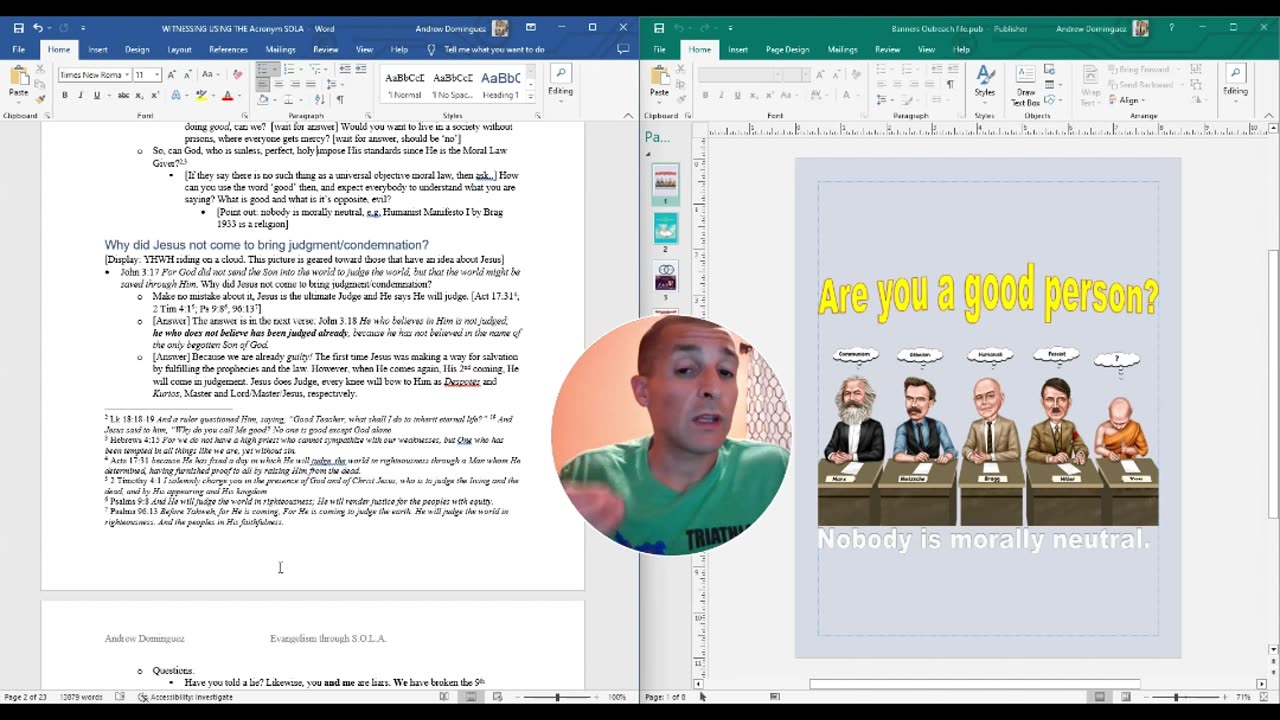Clear all formatting in Word

237,75
